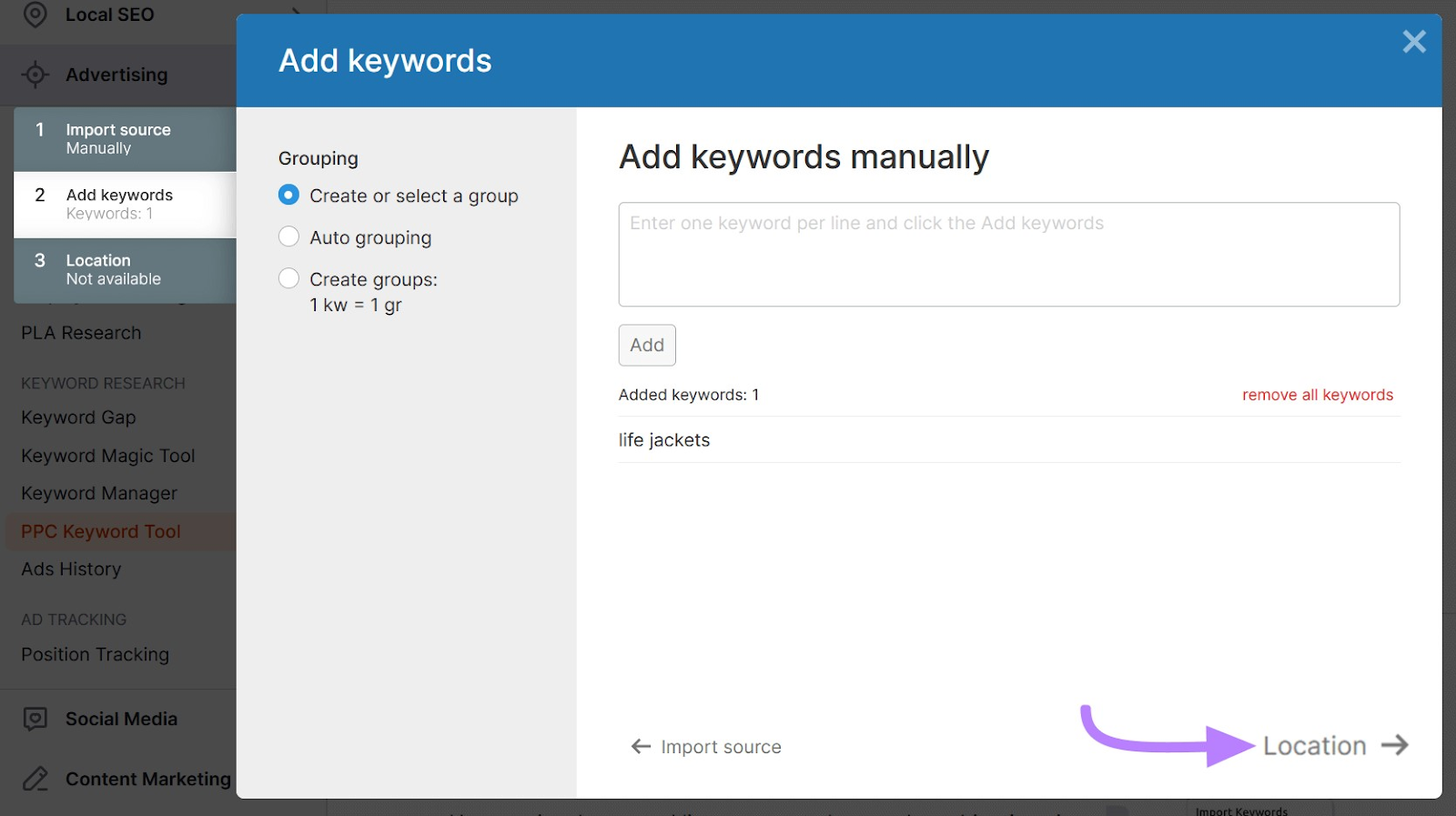Click AD TRACKING sidebar heading
This screenshot has height=816, width=1456.
74,620
